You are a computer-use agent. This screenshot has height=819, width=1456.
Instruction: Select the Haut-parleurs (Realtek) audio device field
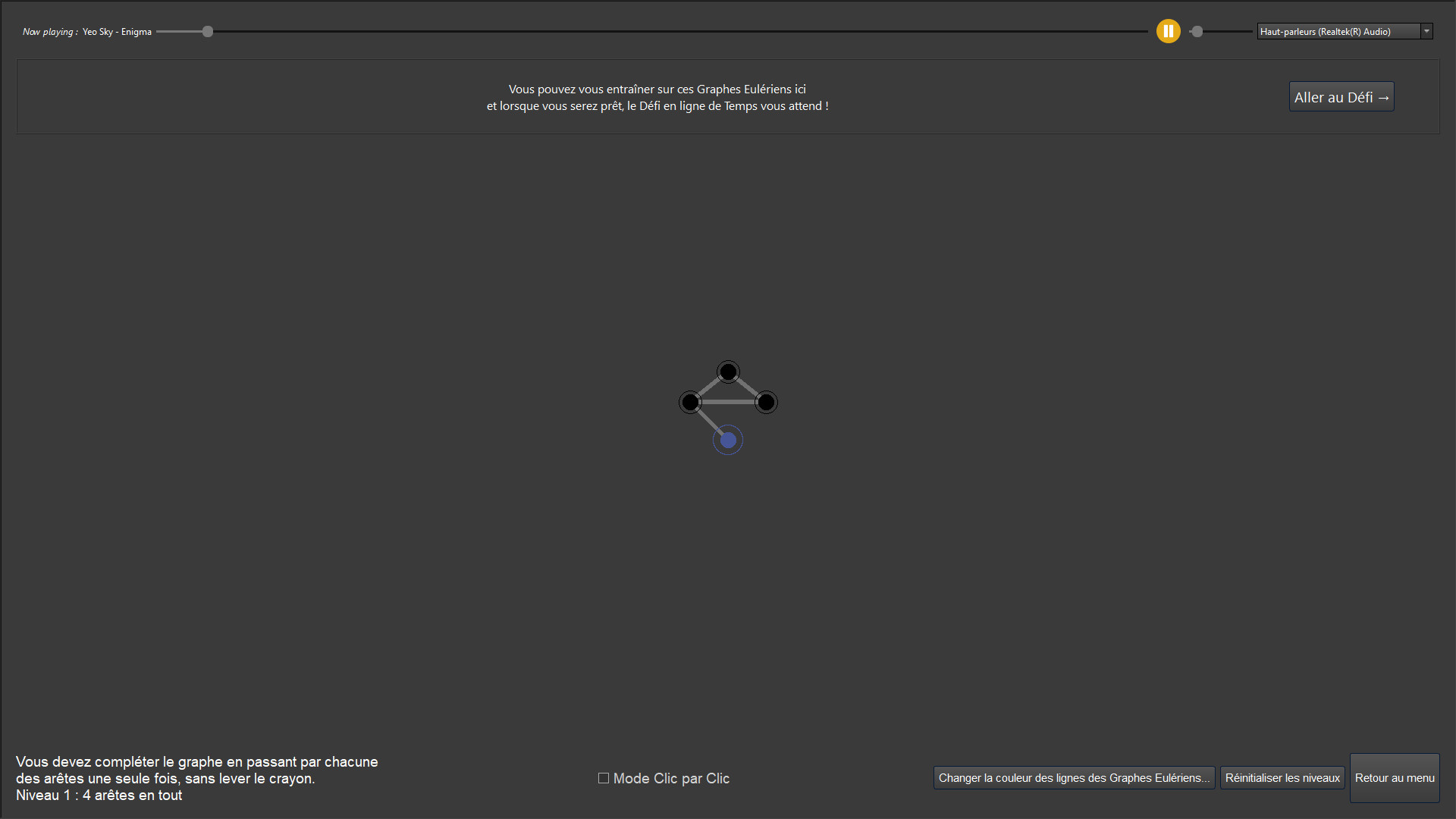pyautogui.click(x=1338, y=31)
